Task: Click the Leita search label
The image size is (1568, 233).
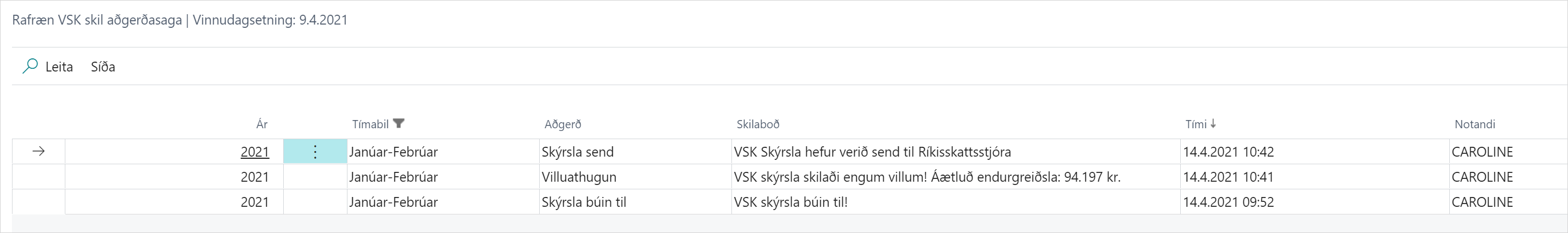Action: pyautogui.click(x=59, y=67)
